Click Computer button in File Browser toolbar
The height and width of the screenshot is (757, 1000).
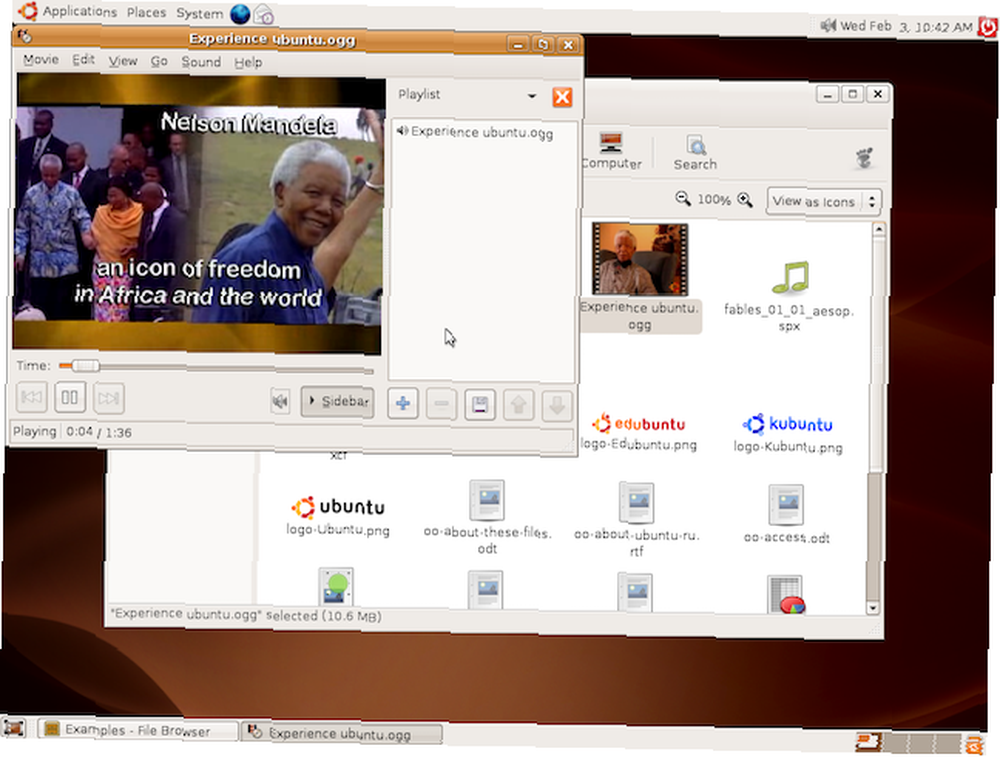[611, 151]
